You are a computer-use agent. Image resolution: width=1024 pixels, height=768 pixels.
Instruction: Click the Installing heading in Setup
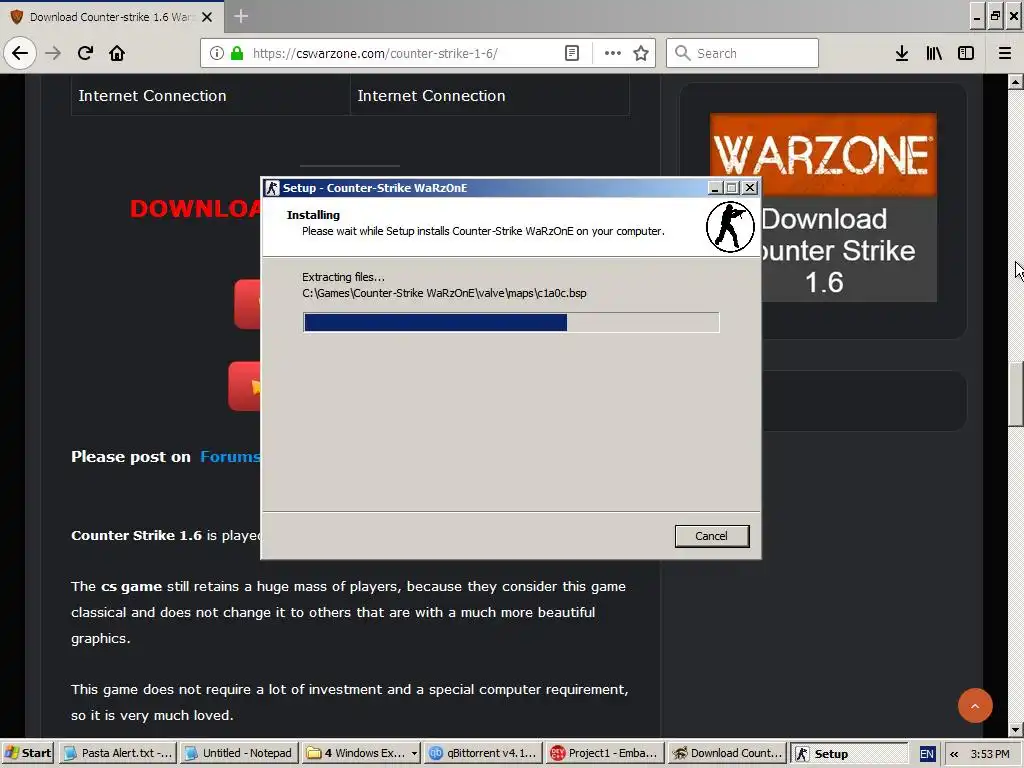(313, 215)
